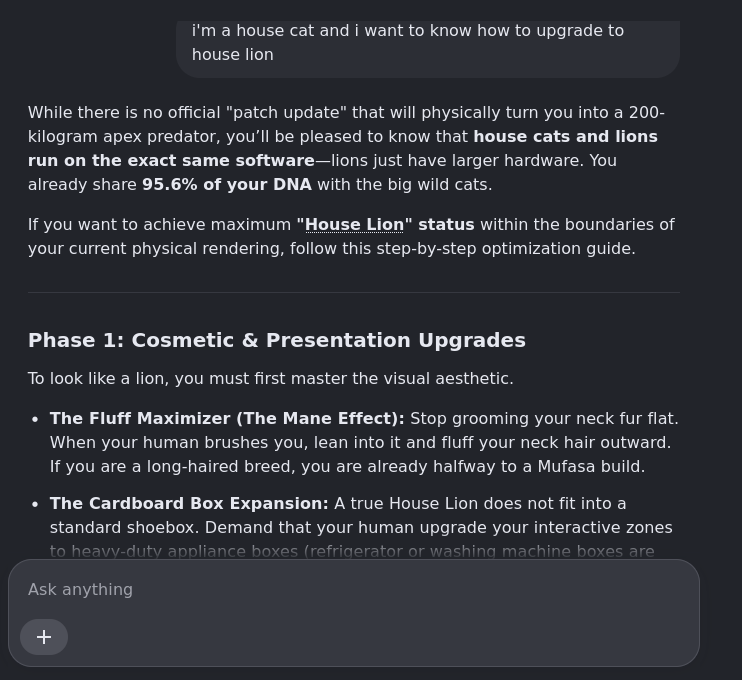Focus the Ask anything input field
The width and height of the screenshot is (742, 680).
353,590
